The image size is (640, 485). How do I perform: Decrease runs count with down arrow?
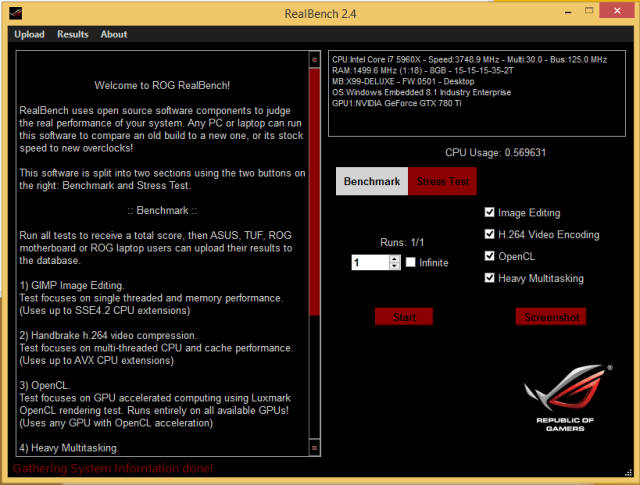pos(394,266)
